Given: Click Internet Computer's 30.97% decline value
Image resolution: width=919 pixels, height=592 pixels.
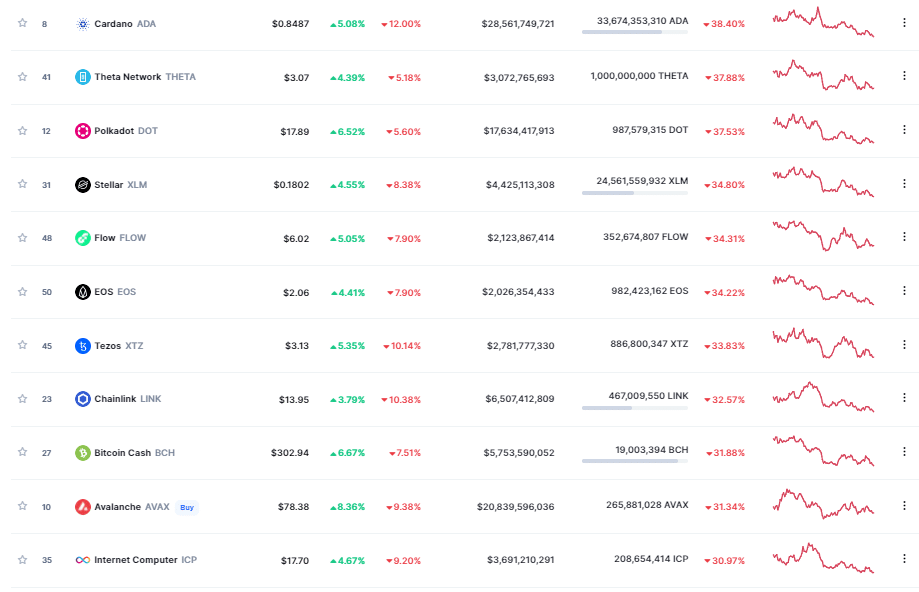Looking at the screenshot, I should (x=724, y=561).
